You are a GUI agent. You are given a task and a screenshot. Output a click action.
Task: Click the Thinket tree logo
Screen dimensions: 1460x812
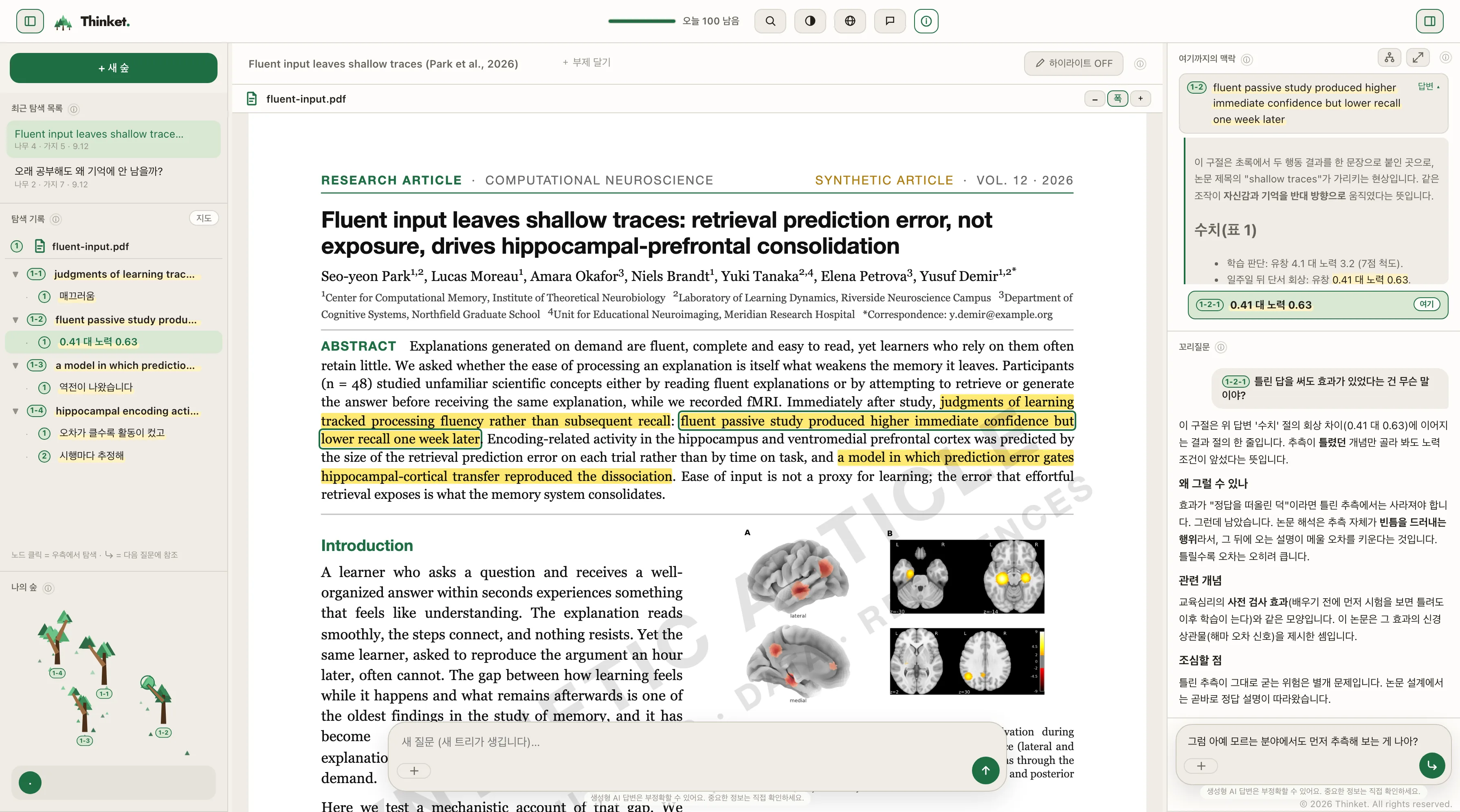pyautogui.click(x=63, y=22)
